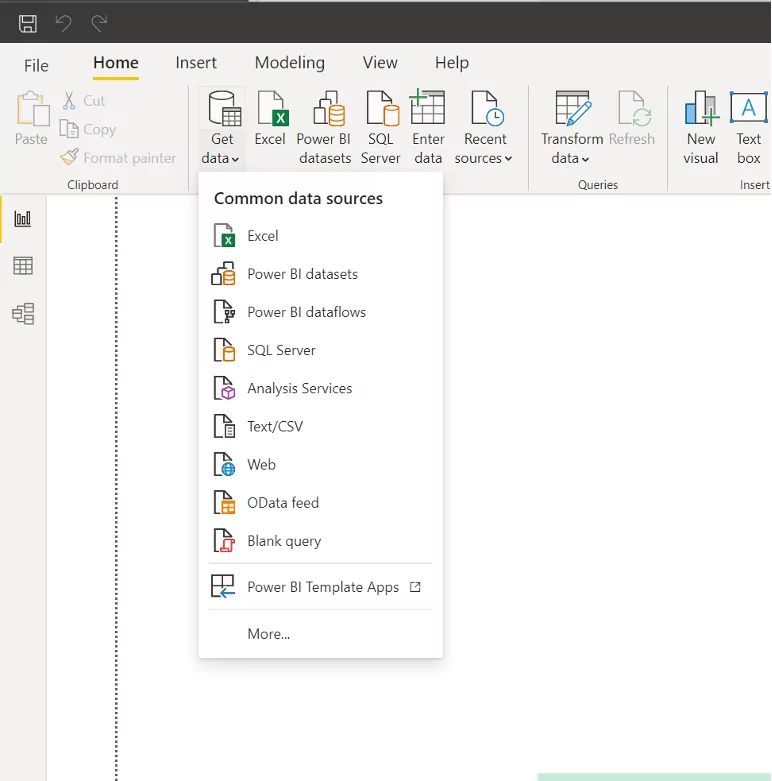Select Power BI dataflows menu entry

[320, 312]
